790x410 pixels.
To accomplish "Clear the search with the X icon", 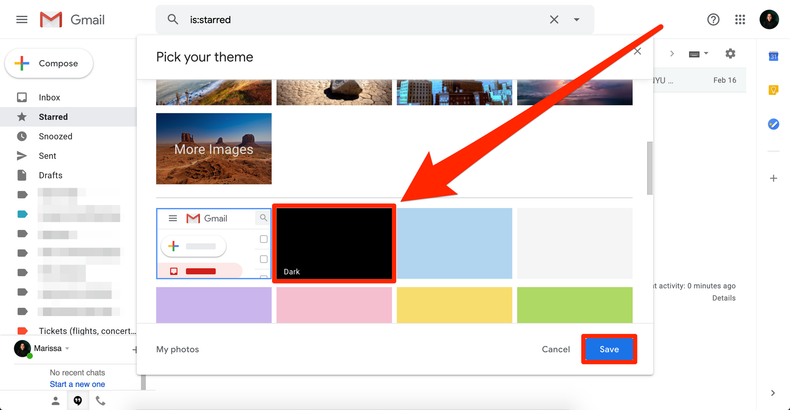I will pos(554,20).
